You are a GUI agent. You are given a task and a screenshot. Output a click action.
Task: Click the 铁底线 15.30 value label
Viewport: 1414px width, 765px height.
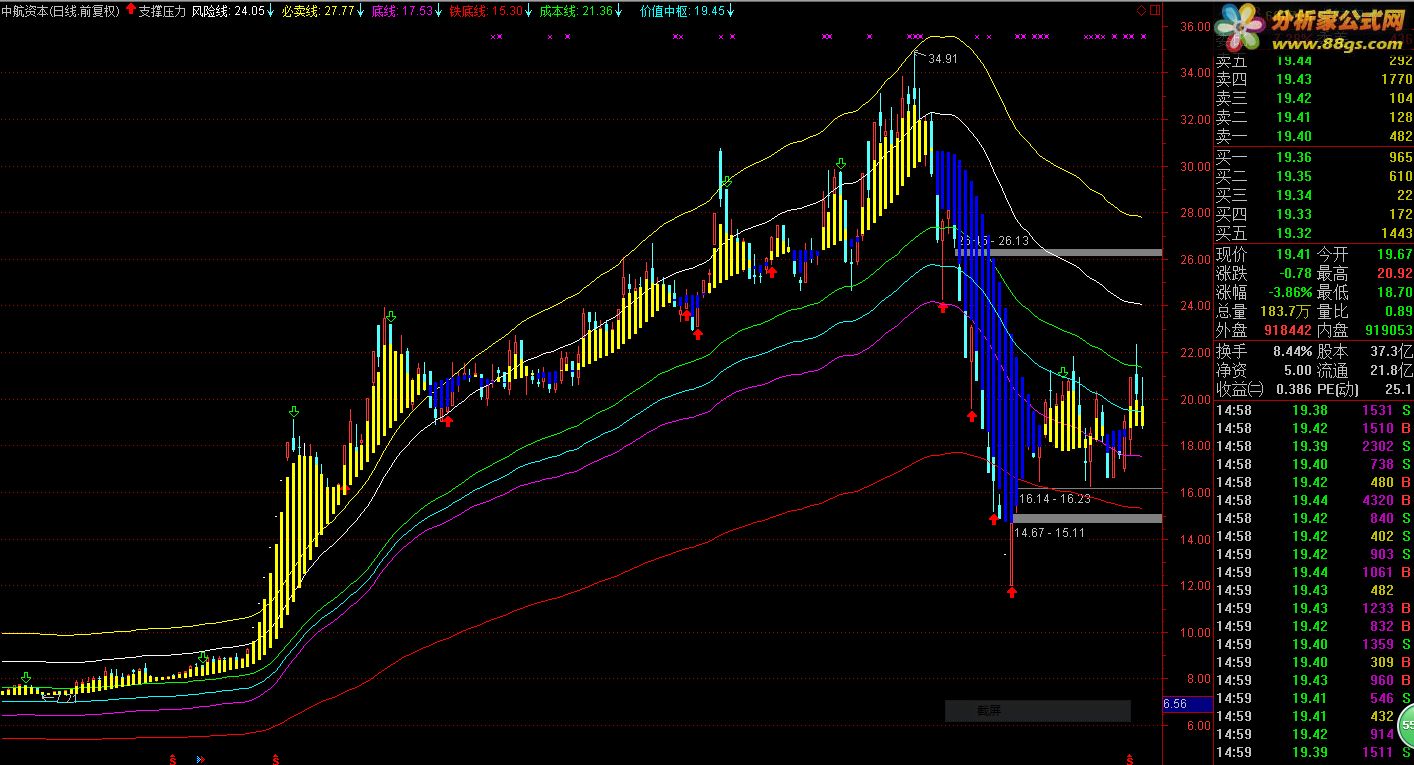tap(487, 11)
